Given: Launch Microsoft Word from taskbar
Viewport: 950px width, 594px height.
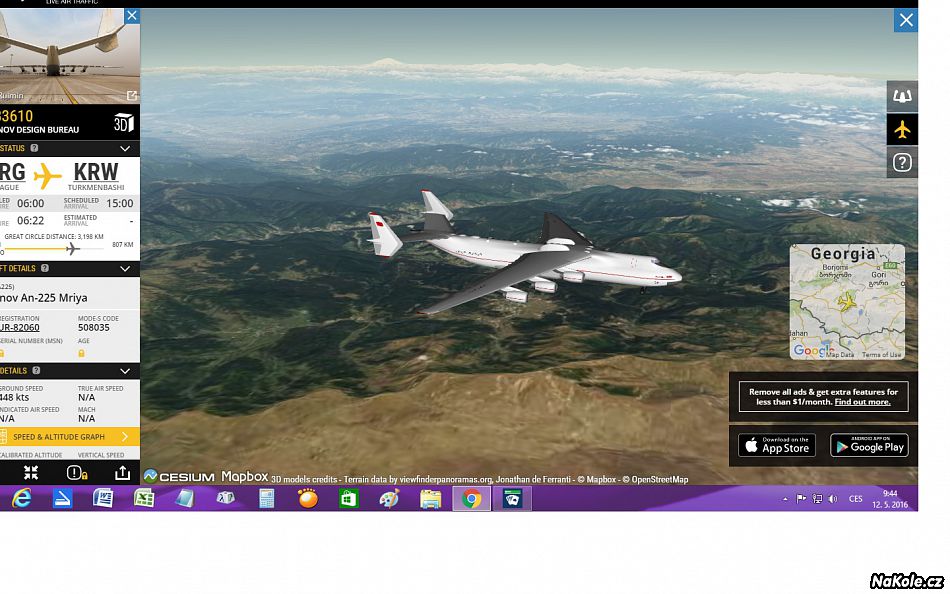Looking at the screenshot, I should 103,498.
